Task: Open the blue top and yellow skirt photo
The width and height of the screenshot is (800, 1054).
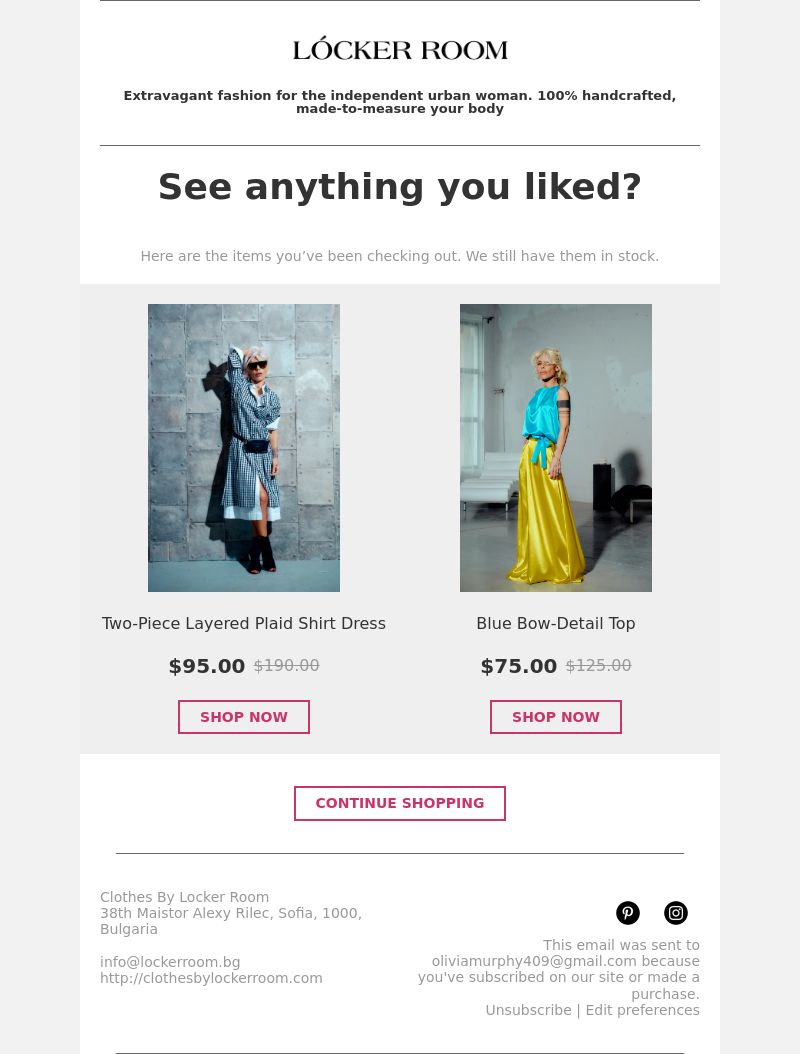Action: [x=556, y=448]
